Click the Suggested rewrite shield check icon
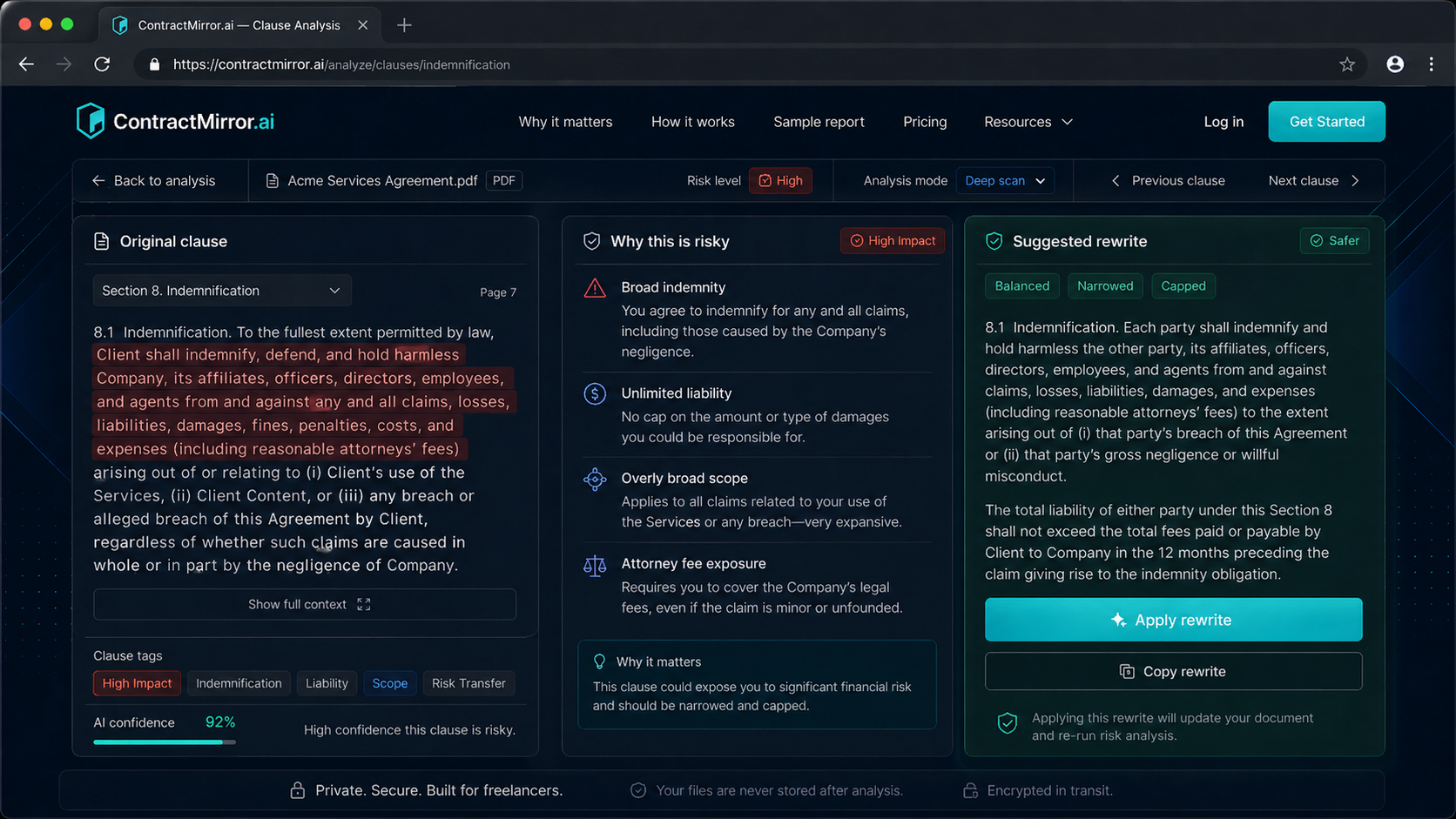Viewport: 1456px width, 819px height. tap(994, 241)
